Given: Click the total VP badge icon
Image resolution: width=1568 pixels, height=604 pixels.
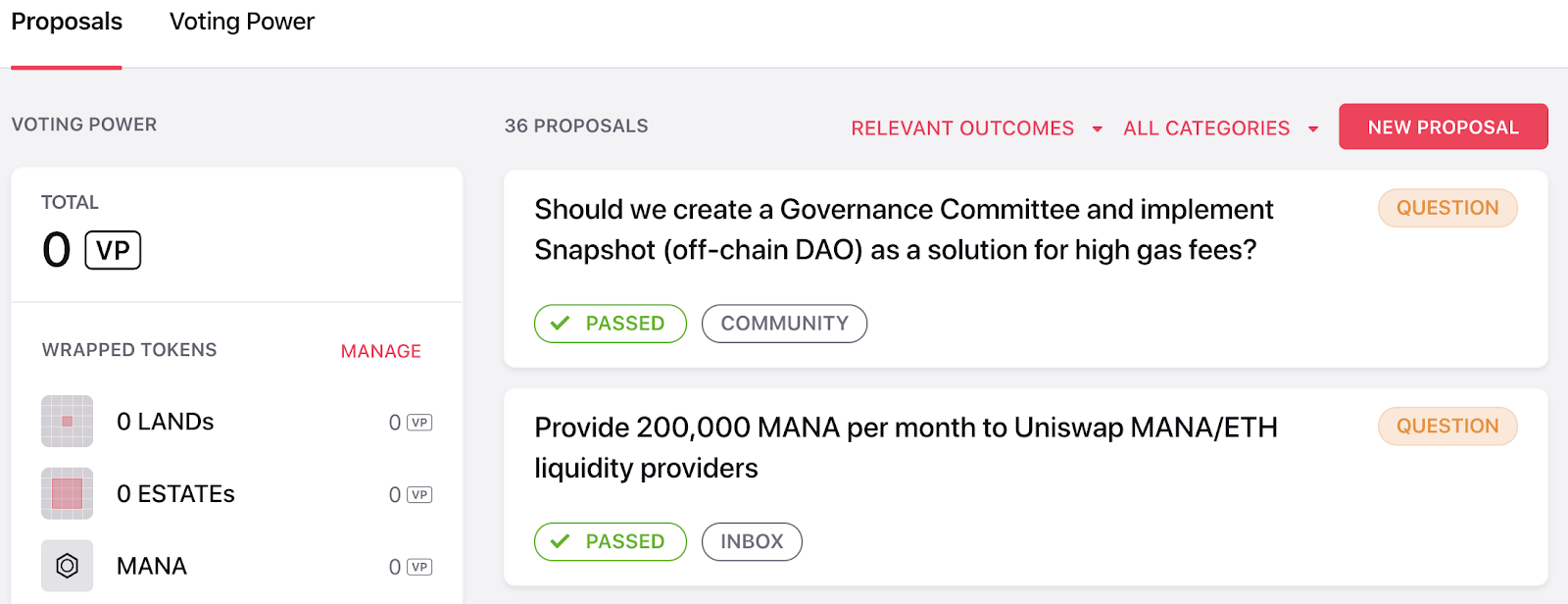Looking at the screenshot, I should [x=113, y=250].
